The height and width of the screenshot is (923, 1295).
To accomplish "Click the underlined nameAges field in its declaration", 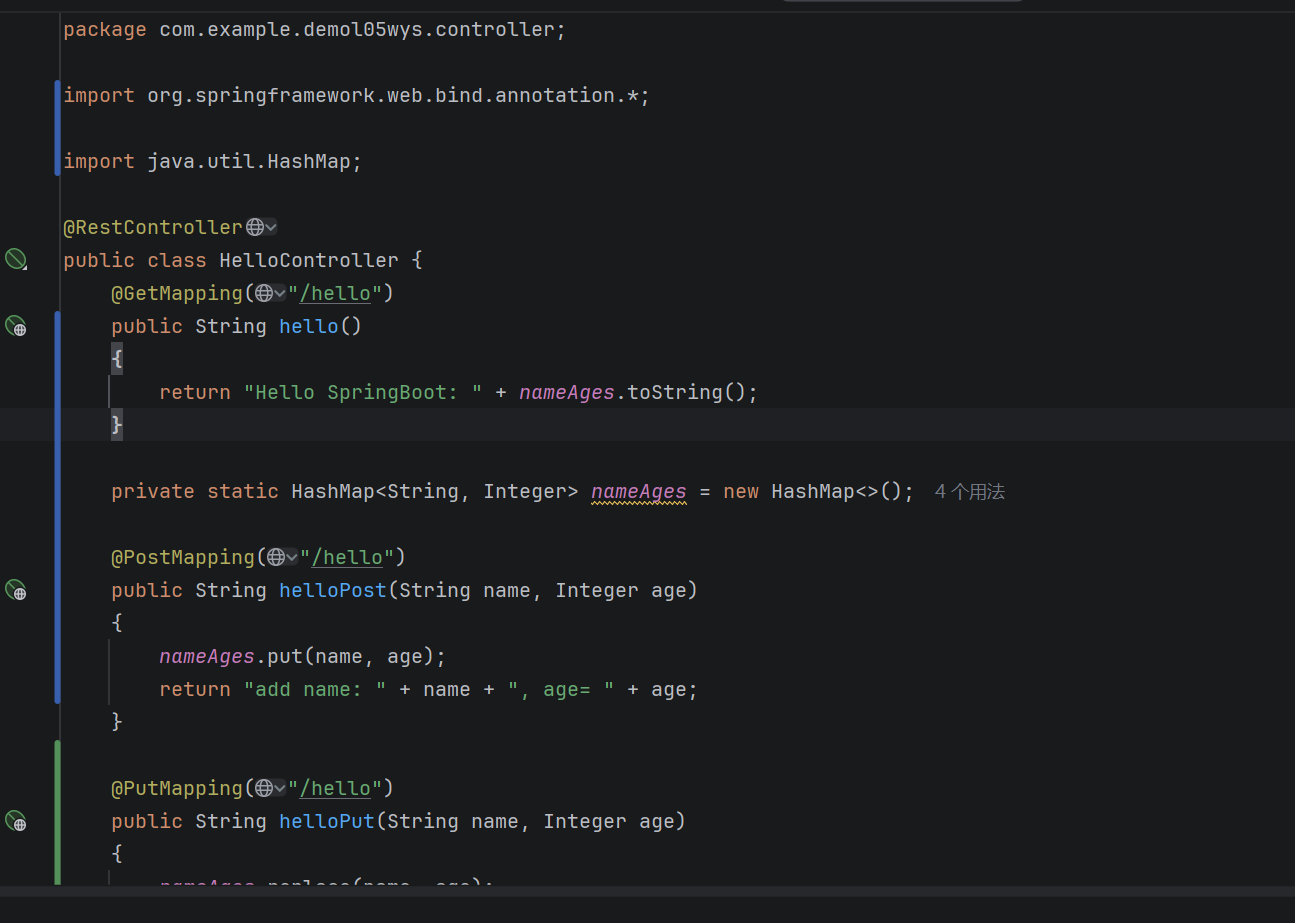I will (639, 491).
